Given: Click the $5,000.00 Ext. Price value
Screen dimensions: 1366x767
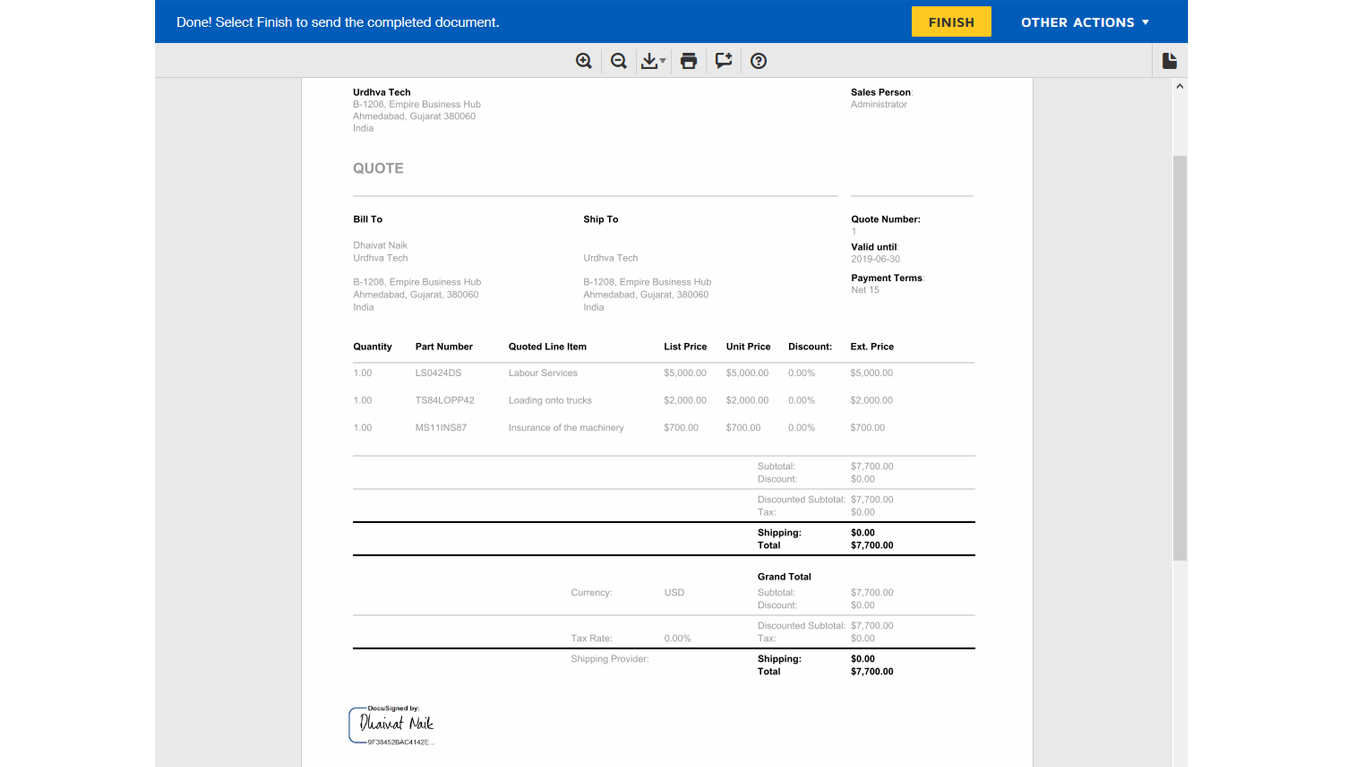Looking at the screenshot, I should (872, 373).
